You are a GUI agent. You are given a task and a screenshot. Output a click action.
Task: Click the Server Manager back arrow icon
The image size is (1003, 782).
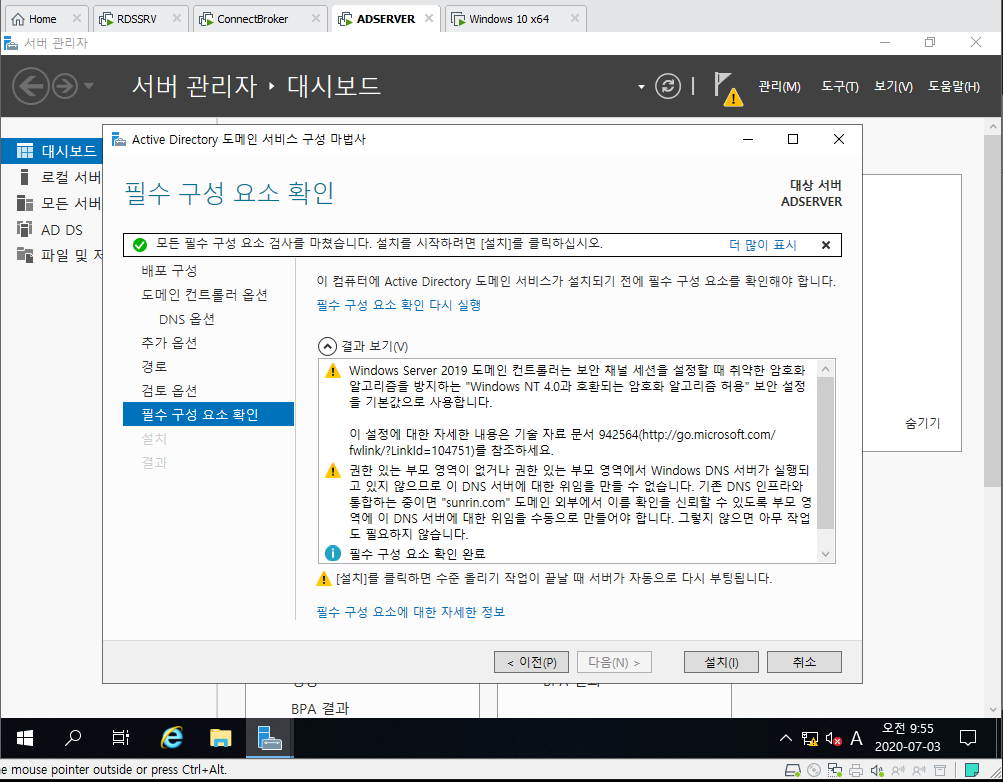coord(31,86)
